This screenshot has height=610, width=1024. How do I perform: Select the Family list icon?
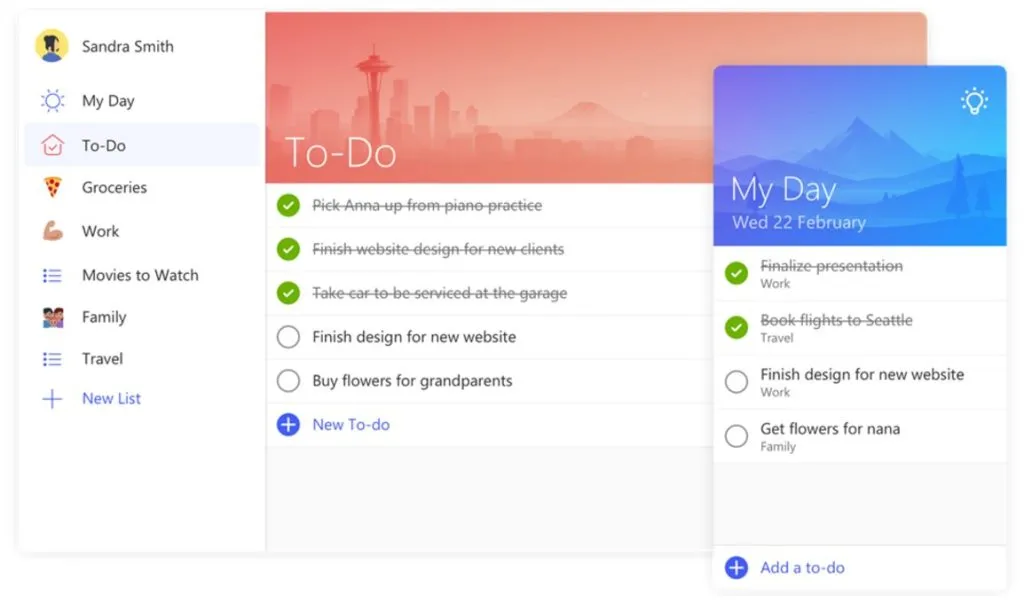52,317
